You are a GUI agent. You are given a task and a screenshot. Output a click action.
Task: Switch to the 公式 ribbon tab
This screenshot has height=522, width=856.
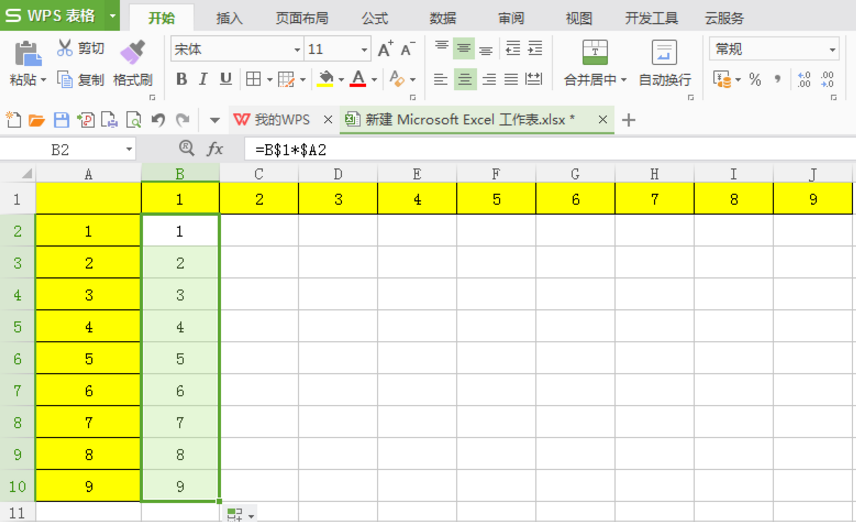point(374,18)
